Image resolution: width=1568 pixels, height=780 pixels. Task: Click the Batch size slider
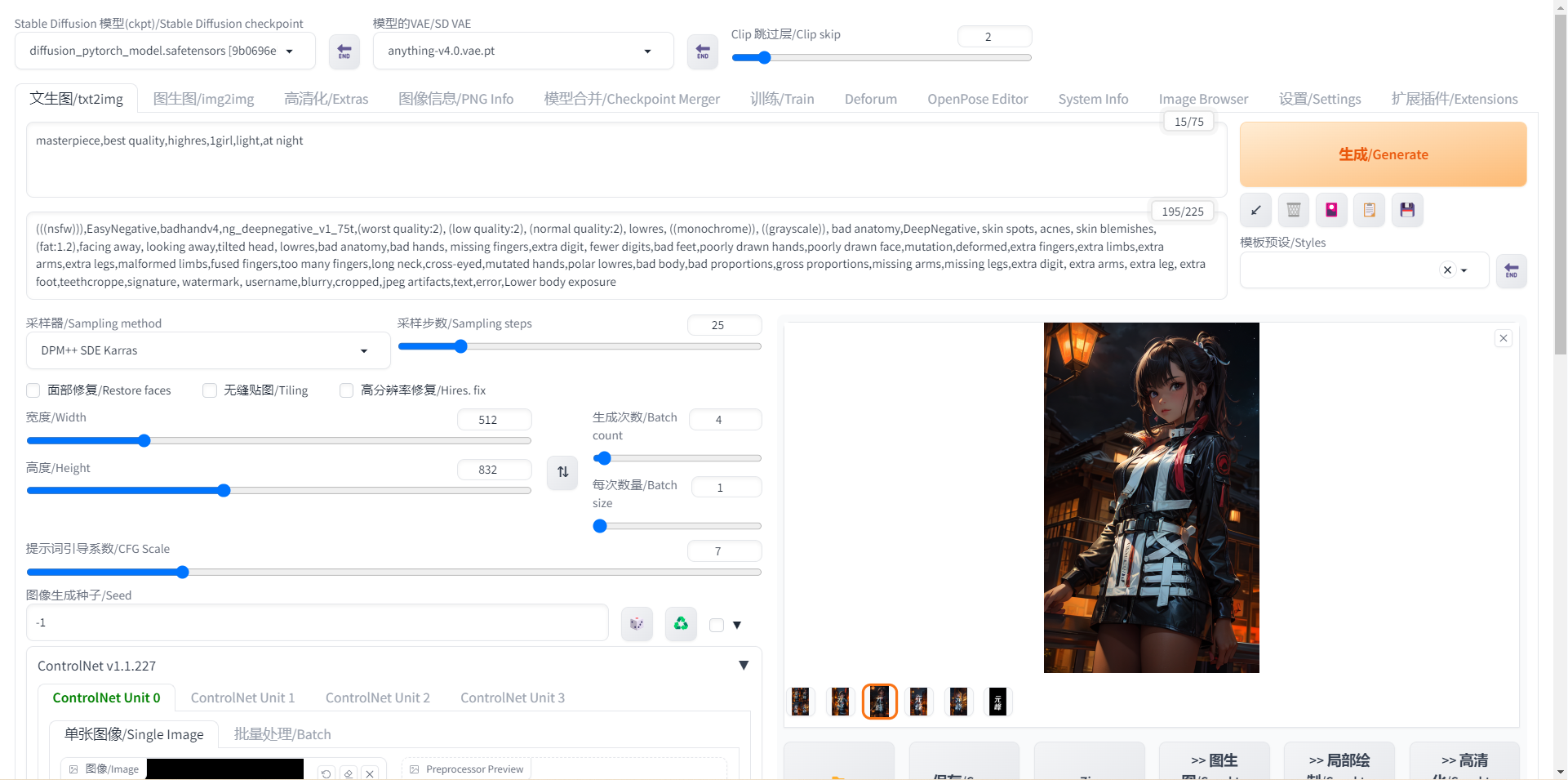tap(677, 526)
